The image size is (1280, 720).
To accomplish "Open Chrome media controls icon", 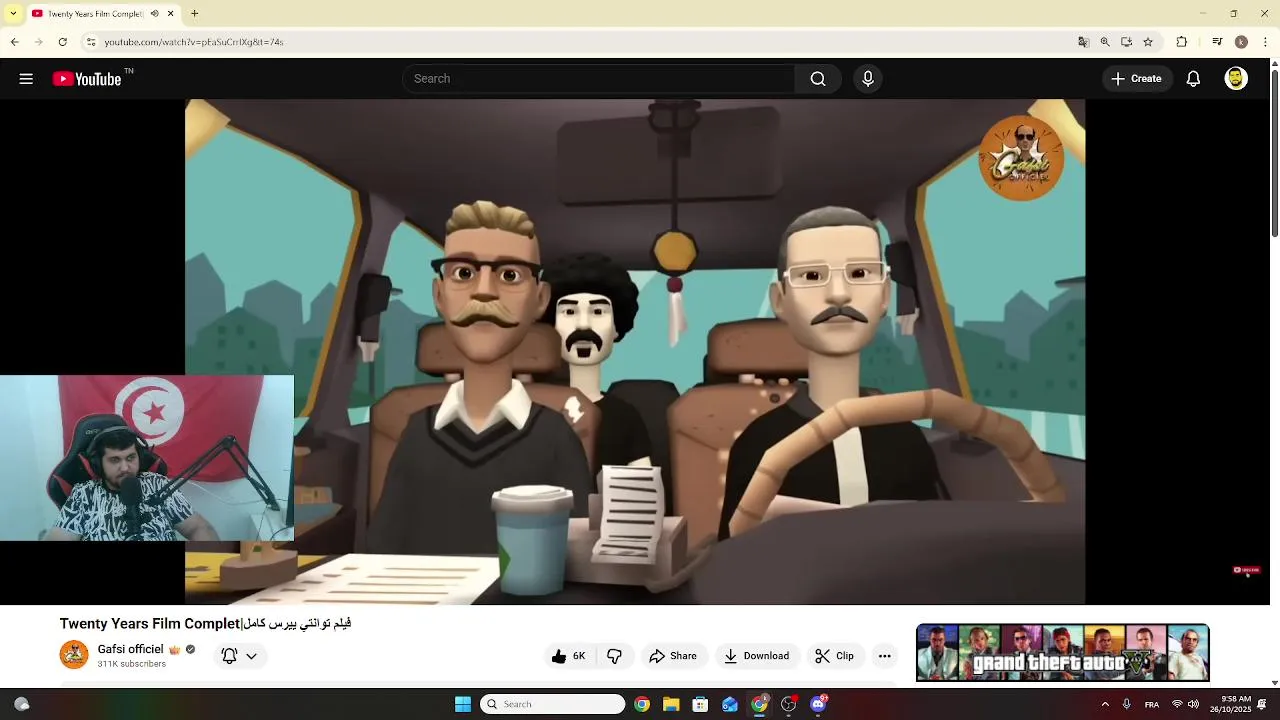I will coord(1217,42).
